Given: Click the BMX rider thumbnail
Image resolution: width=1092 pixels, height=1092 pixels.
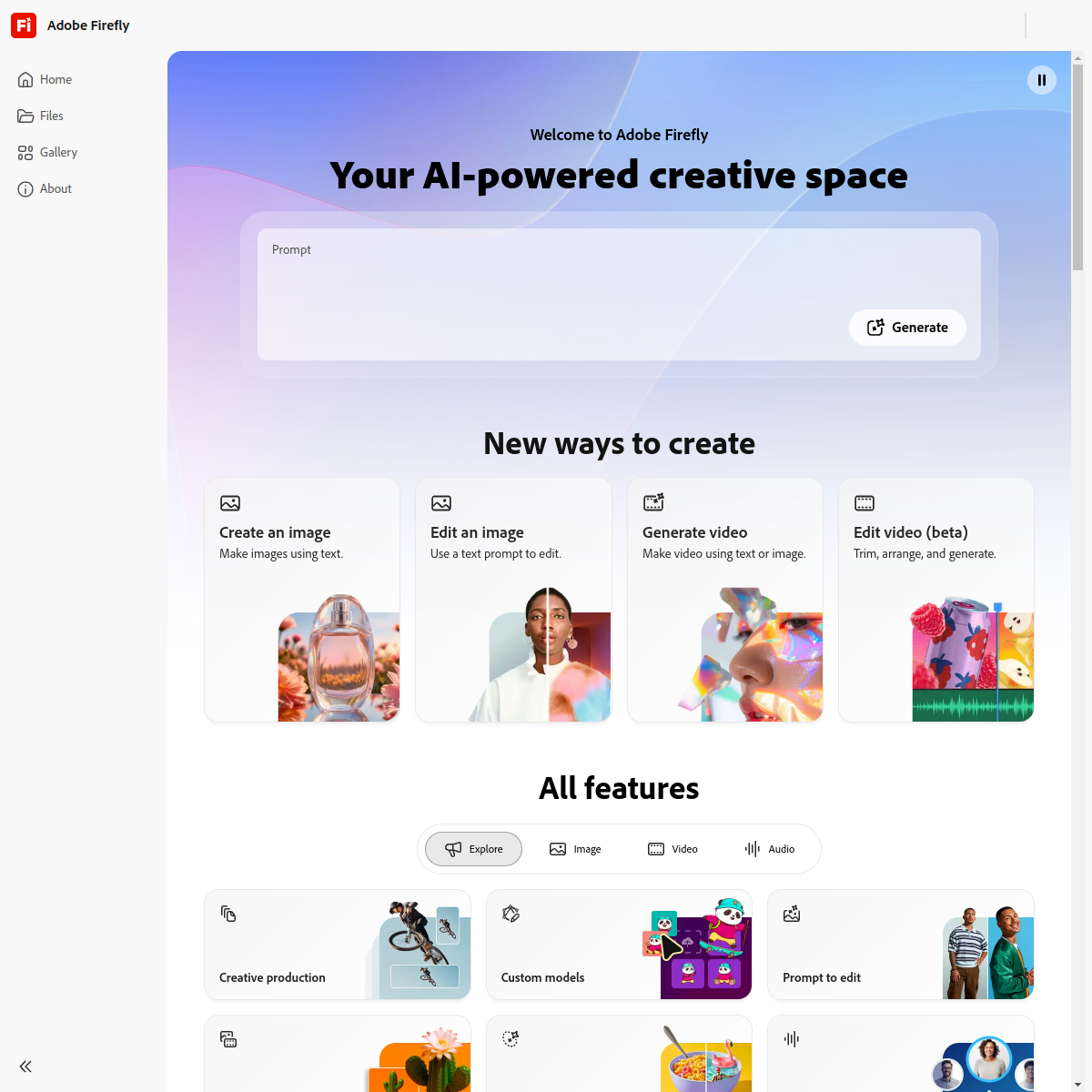Looking at the screenshot, I should click(419, 949).
